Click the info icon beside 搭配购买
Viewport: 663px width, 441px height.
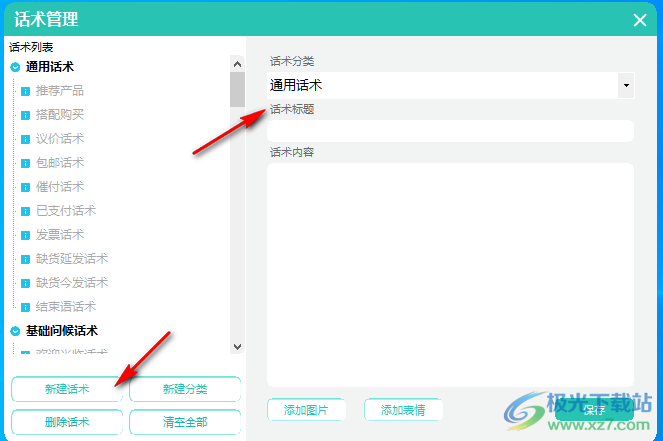(x=25, y=115)
